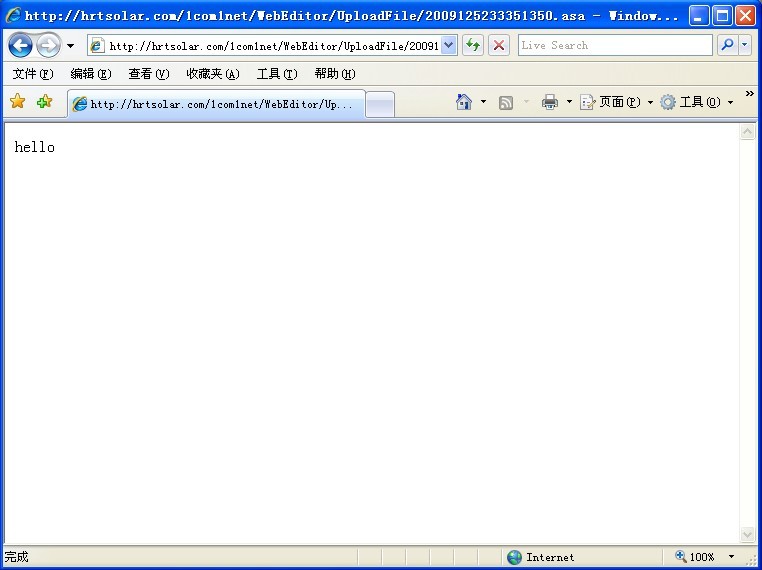Image resolution: width=762 pixels, height=570 pixels.
Task: Open the 工具(T) menu in menu bar
Action: [x=277, y=74]
